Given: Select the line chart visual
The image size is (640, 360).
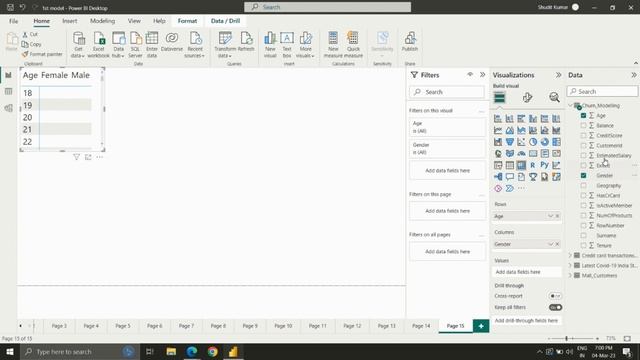Looking at the screenshot, I should 498,130.
